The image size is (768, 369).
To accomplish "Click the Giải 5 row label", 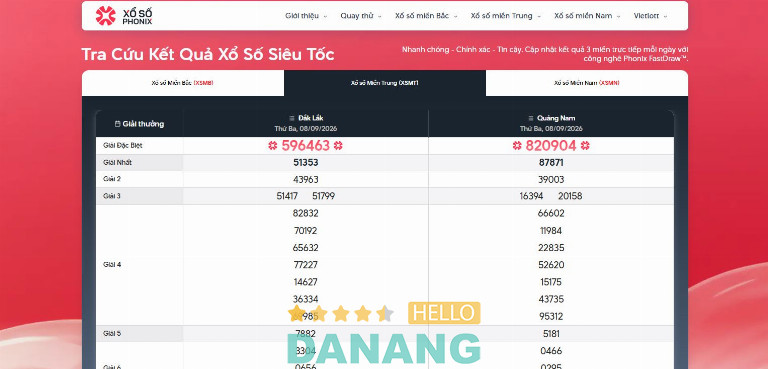I will click(x=112, y=334).
